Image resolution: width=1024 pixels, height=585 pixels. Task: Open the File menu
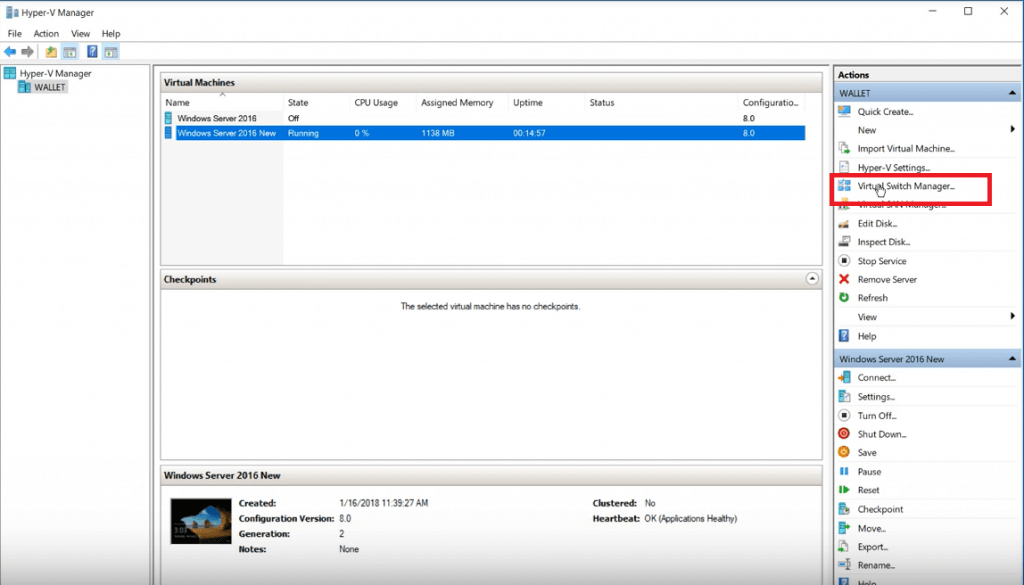[14, 33]
